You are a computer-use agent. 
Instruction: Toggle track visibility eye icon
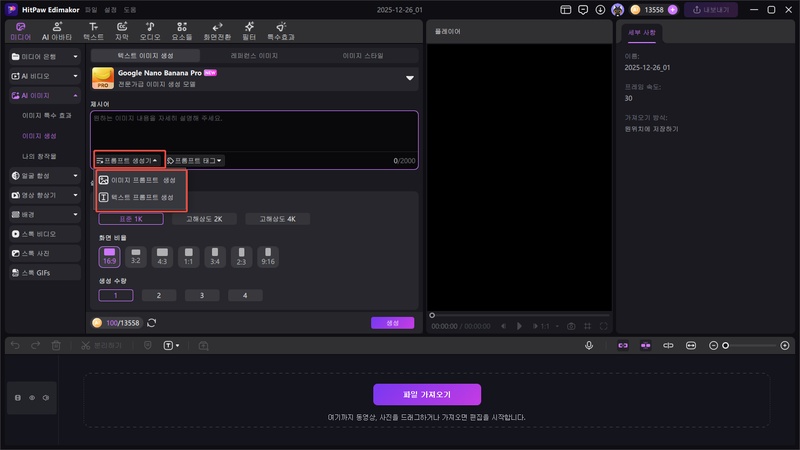click(x=32, y=397)
